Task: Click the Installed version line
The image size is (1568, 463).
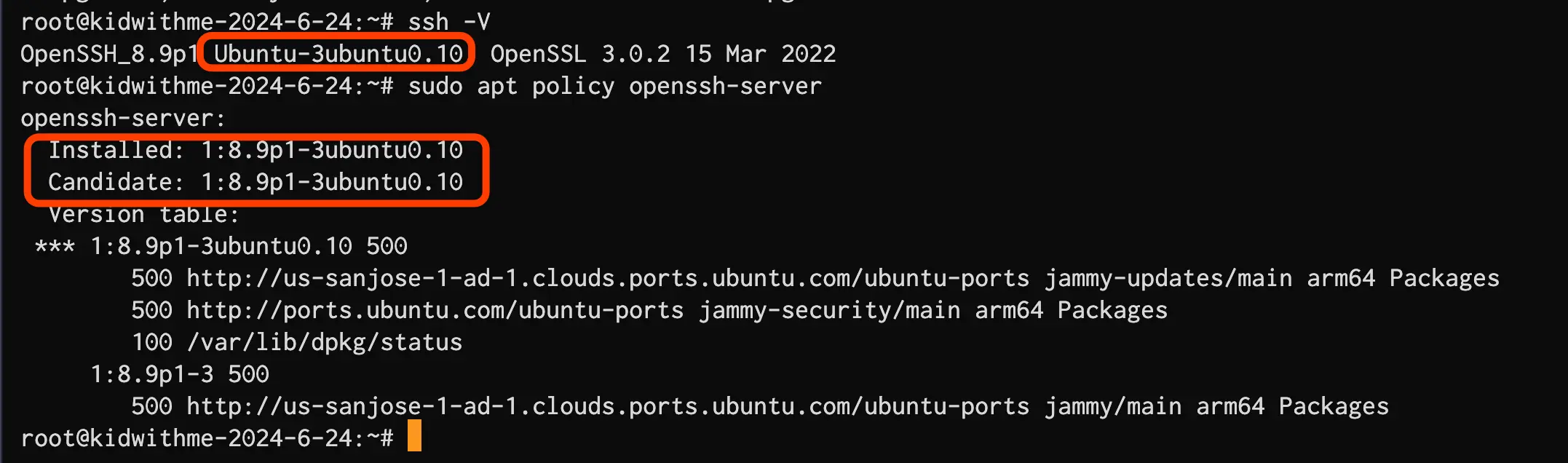Action: pyautogui.click(x=256, y=150)
